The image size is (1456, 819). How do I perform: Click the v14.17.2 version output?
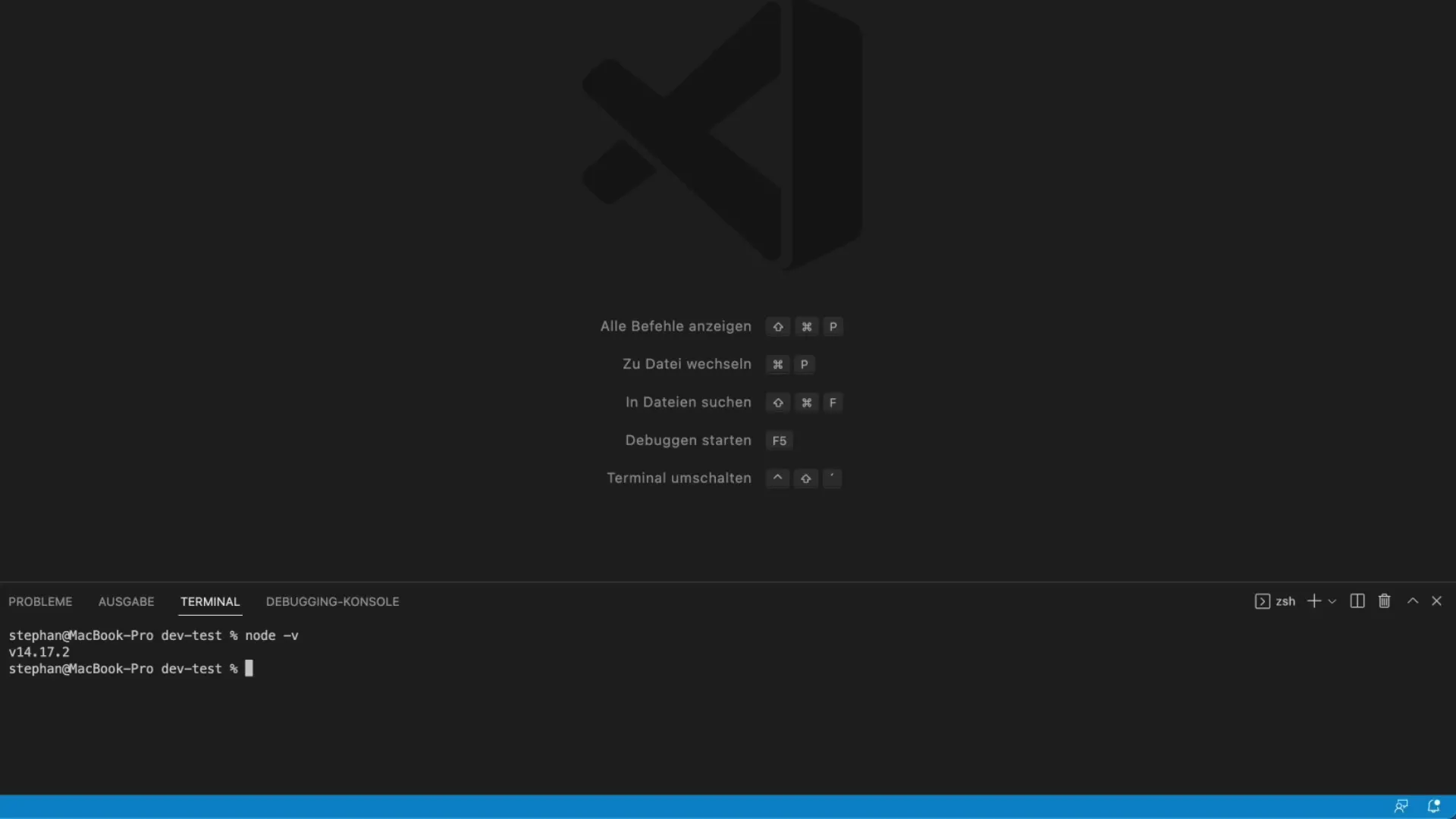click(x=39, y=652)
